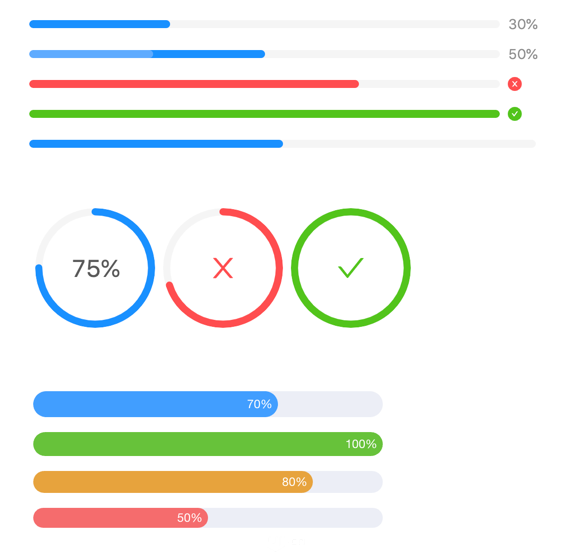573x557 pixels.
Task: Click the green success checkmark status icon
Action: click(515, 114)
